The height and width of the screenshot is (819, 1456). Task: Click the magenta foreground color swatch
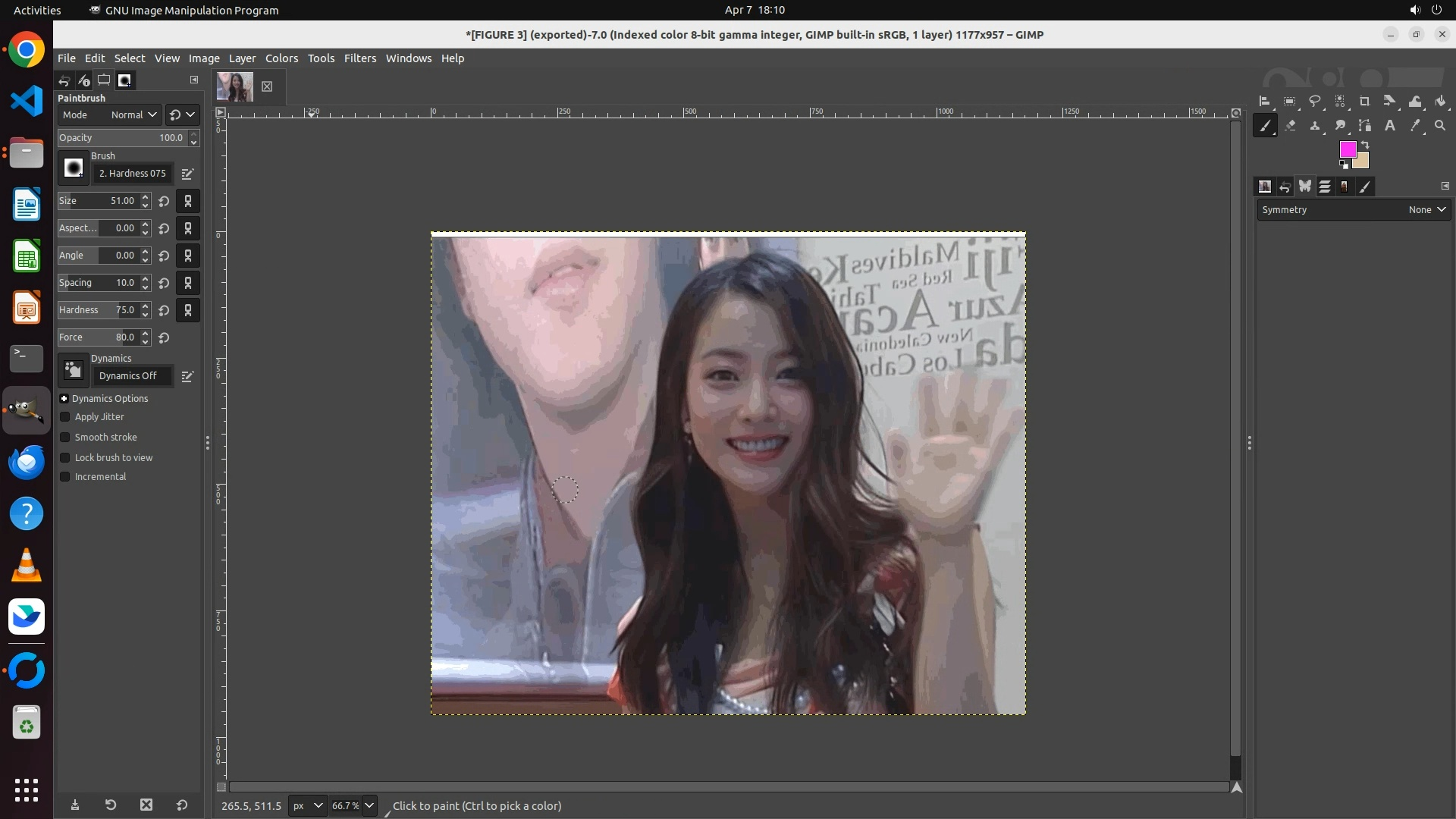click(x=1347, y=149)
